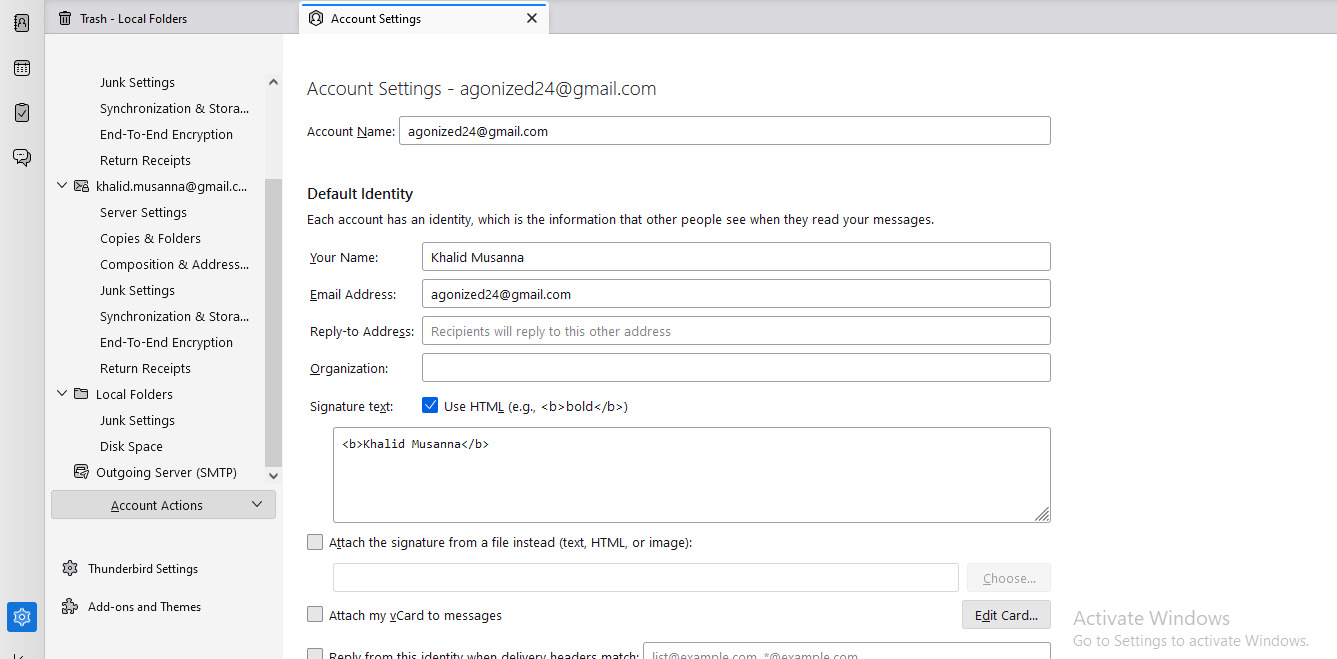Click the folder icon beside Local Folders
The height and width of the screenshot is (659, 1337).
81,394
